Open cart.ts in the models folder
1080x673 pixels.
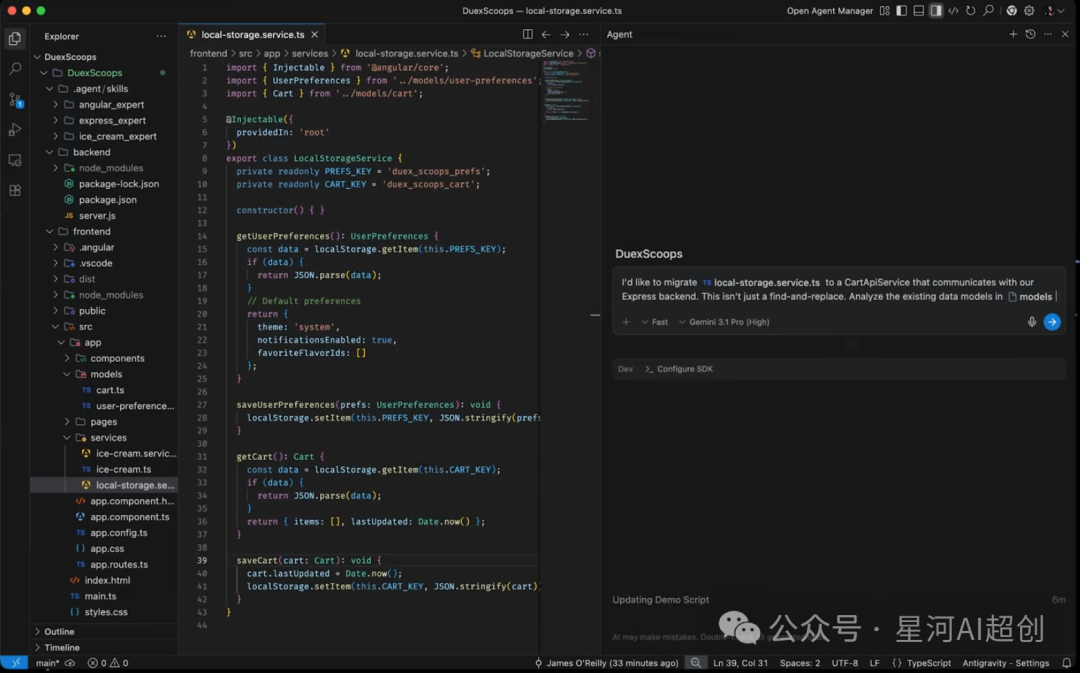[x=109, y=390]
